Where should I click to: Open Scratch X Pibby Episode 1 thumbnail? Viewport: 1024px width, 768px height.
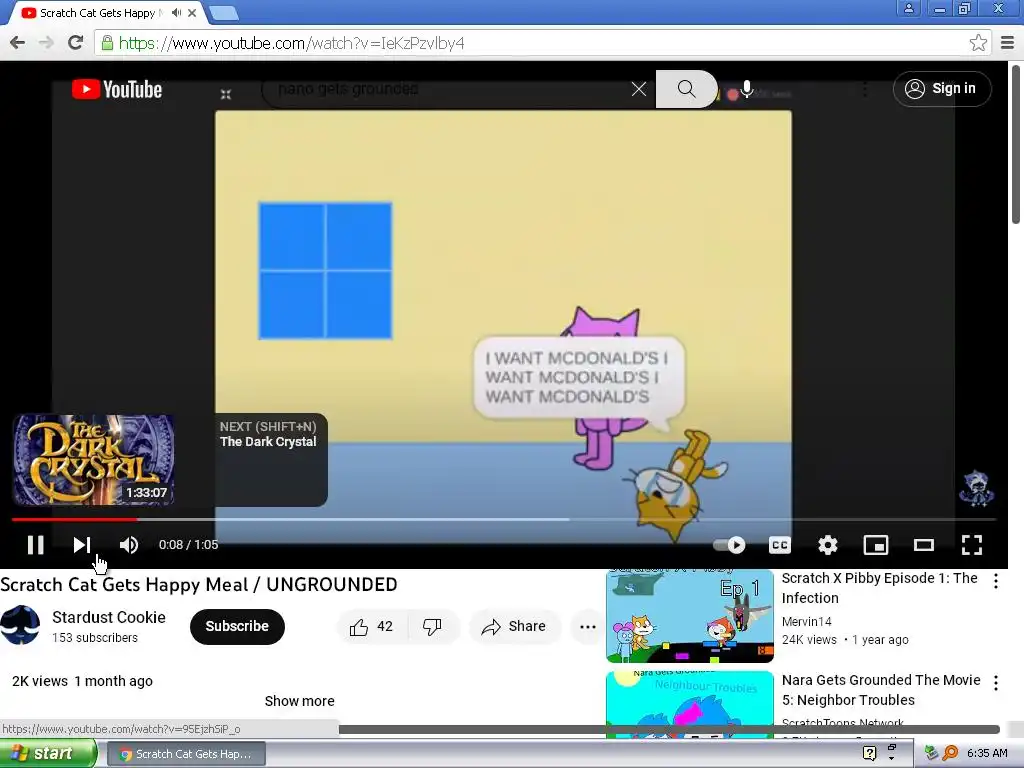coord(690,616)
